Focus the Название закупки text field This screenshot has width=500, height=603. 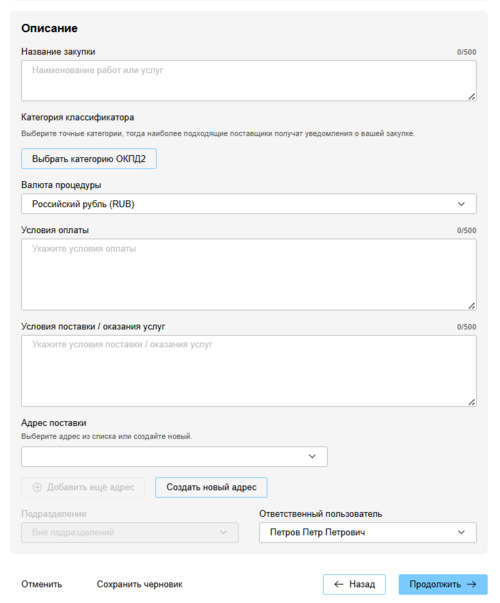pos(249,81)
